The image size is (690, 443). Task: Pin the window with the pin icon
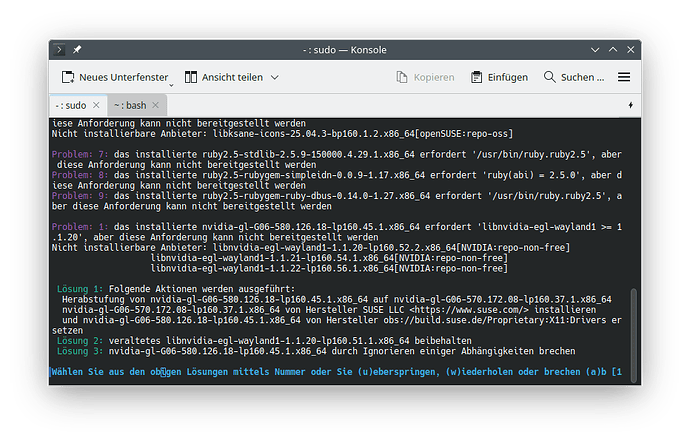click(77, 49)
